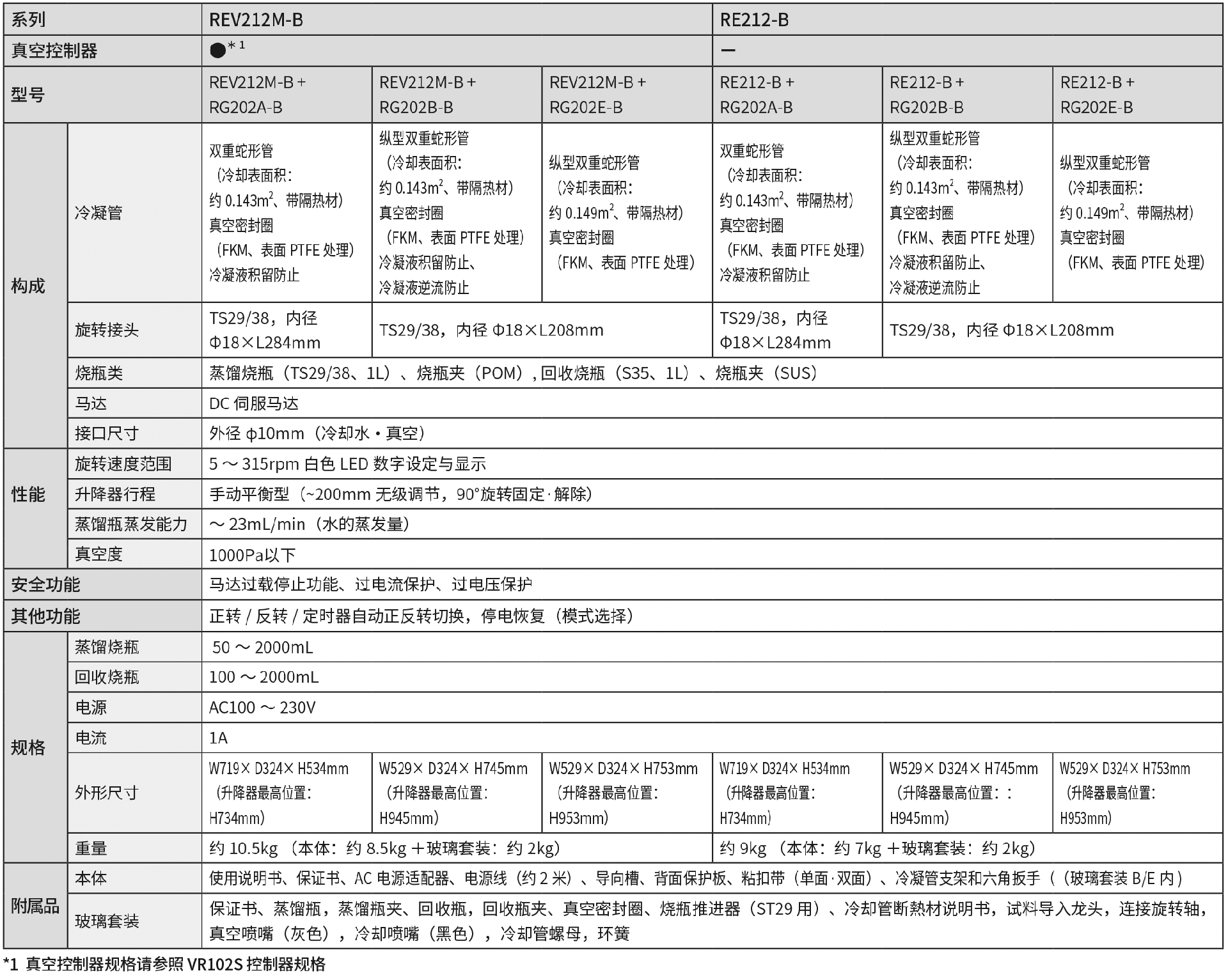
Task: Select the 真空控制器 row label
Action: tap(54, 51)
